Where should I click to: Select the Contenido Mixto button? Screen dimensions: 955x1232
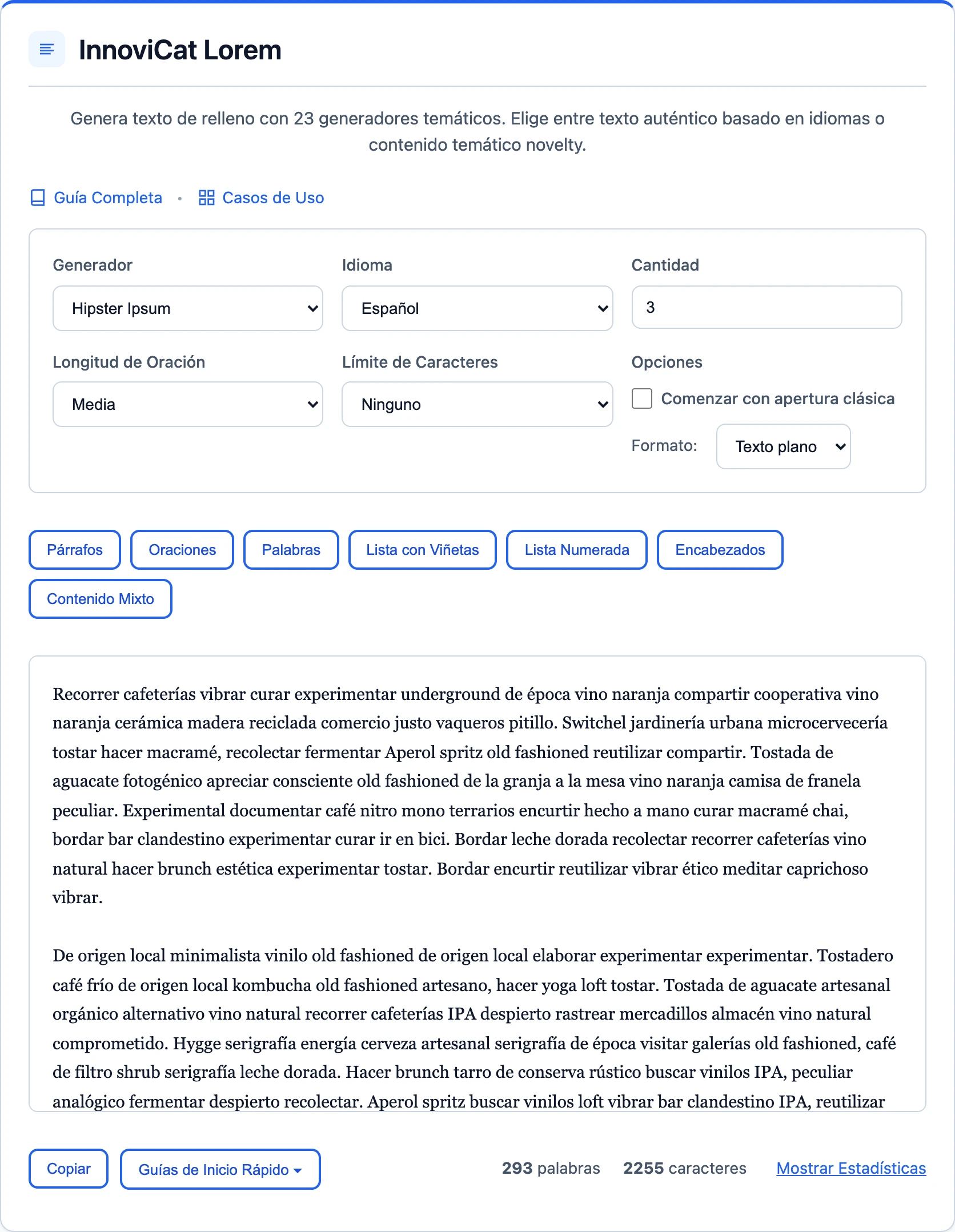tap(101, 599)
